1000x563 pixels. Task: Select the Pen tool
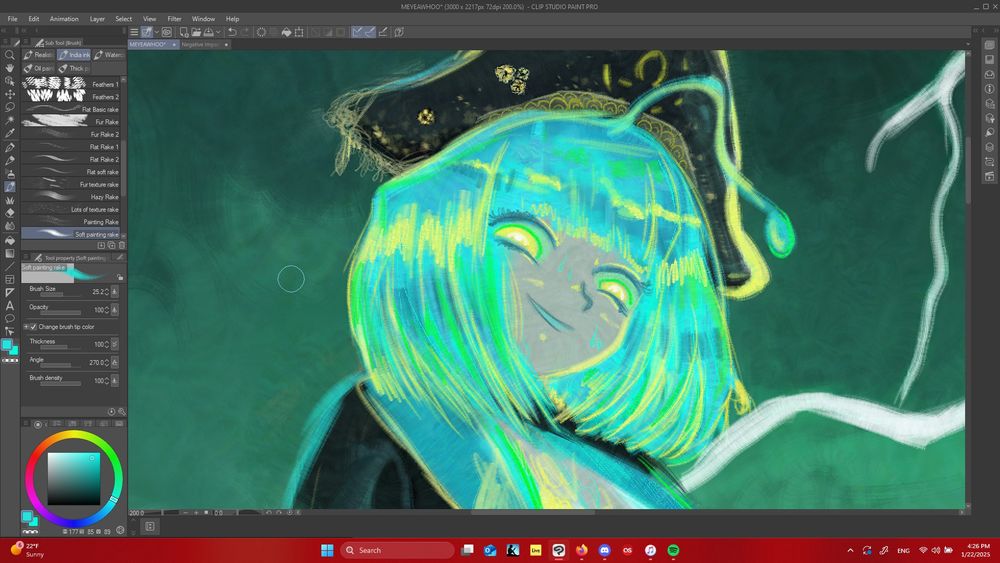(10, 147)
